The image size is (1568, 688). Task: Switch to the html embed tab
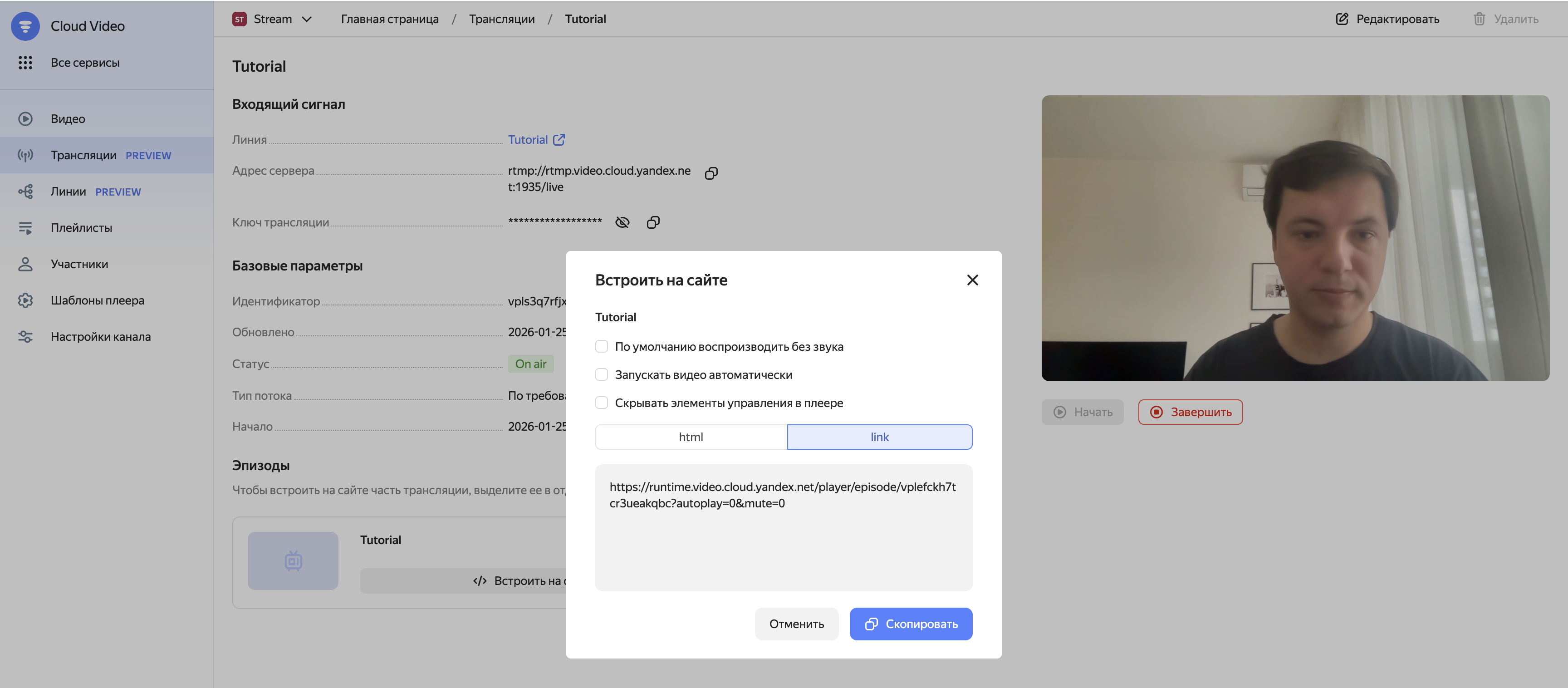[x=691, y=437]
